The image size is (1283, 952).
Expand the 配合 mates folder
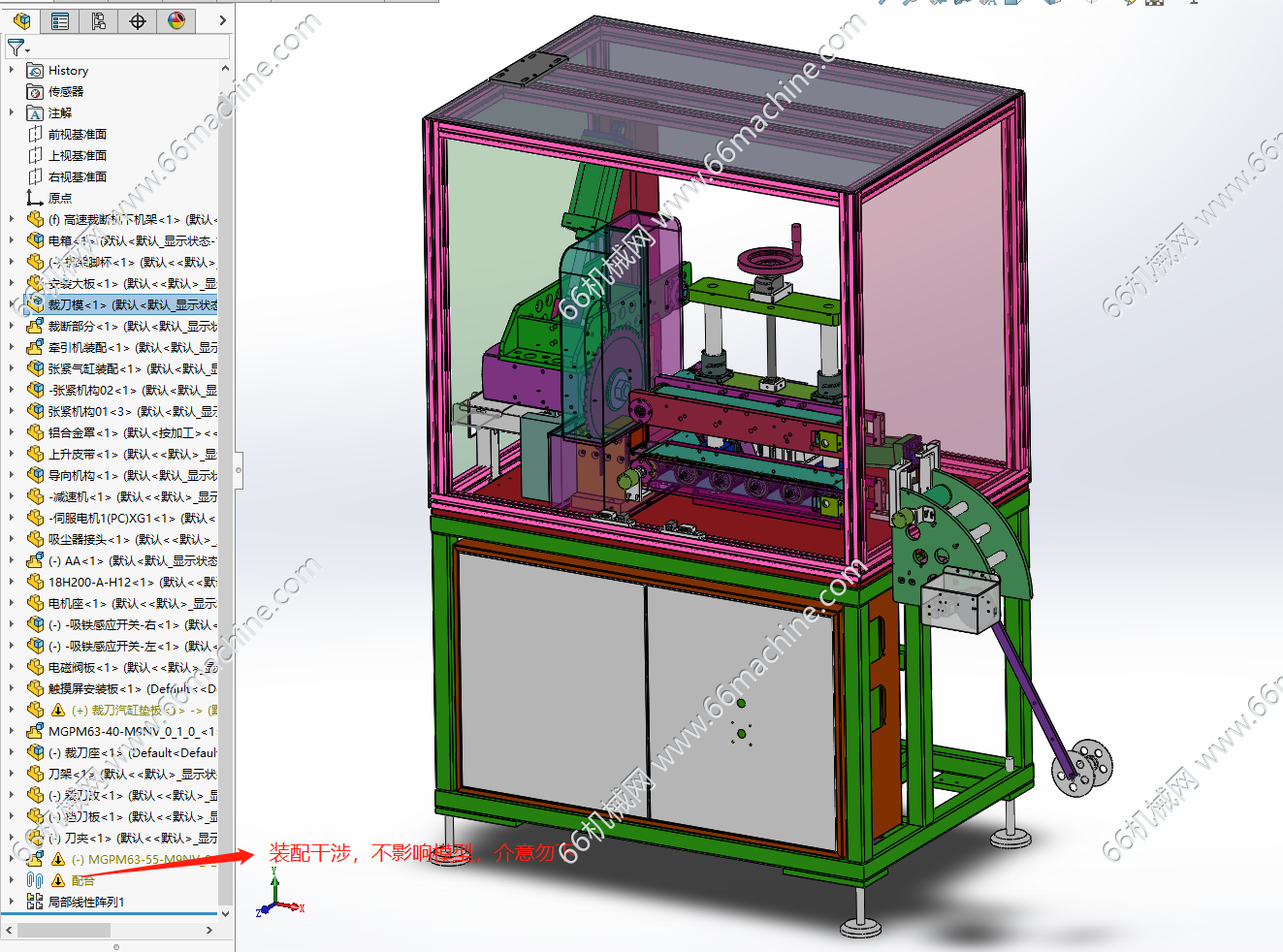[11, 880]
